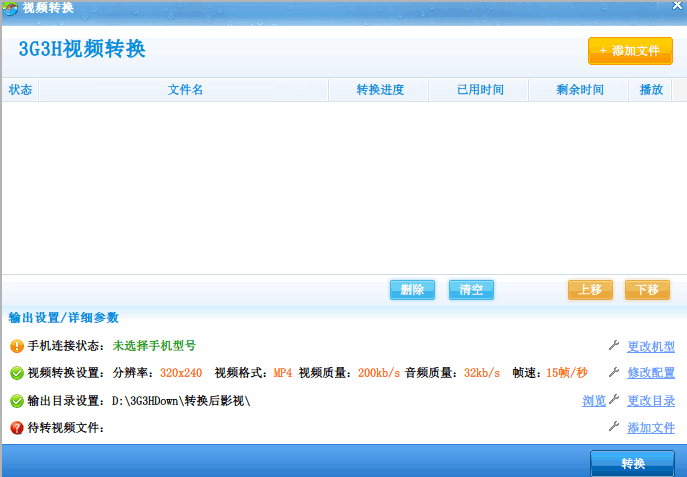Click the 文件名 column header
The height and width of the screenshot is (477, 687).
[184, 90]
